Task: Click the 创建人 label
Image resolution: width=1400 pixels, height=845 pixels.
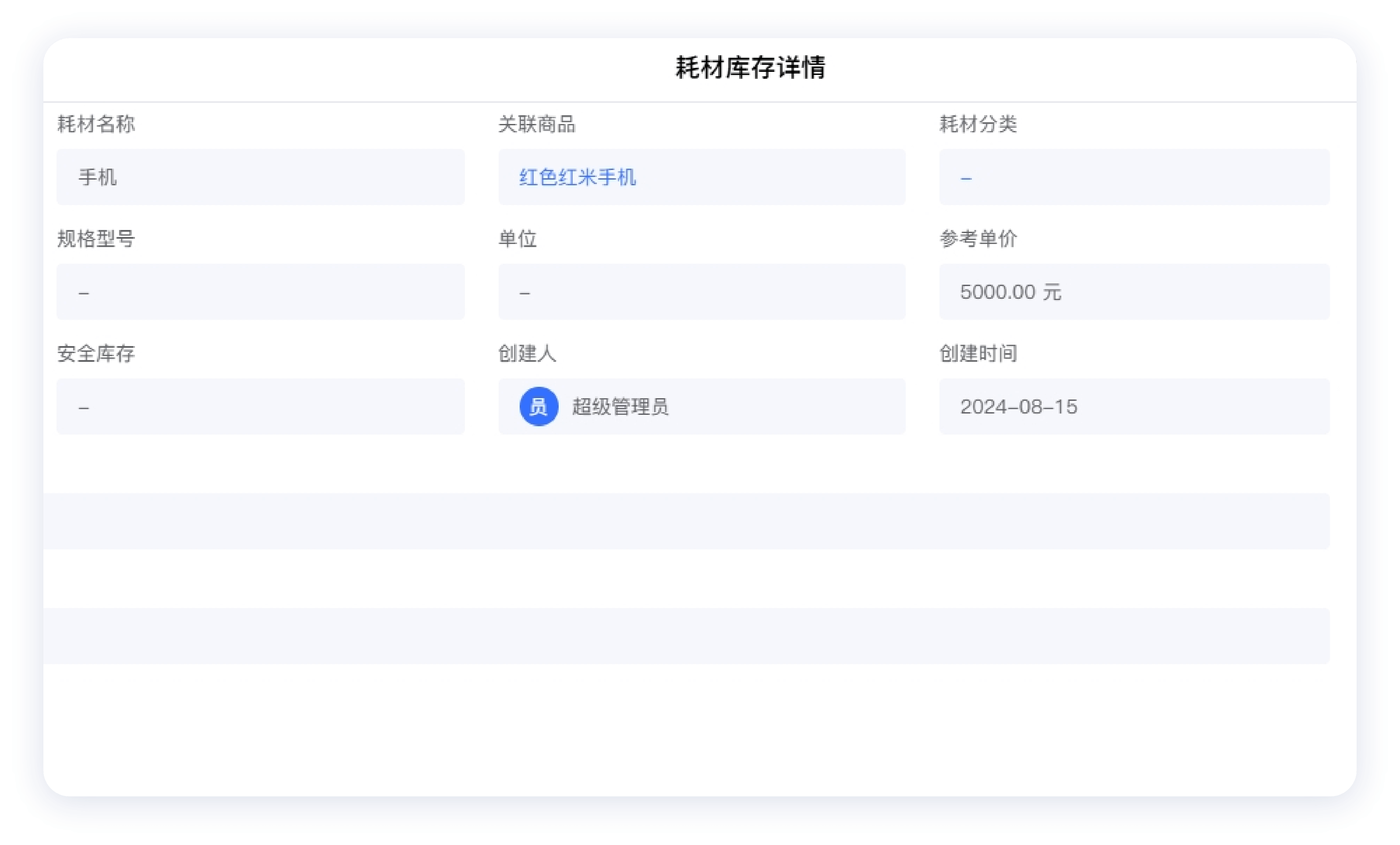Action: (527, 353)
